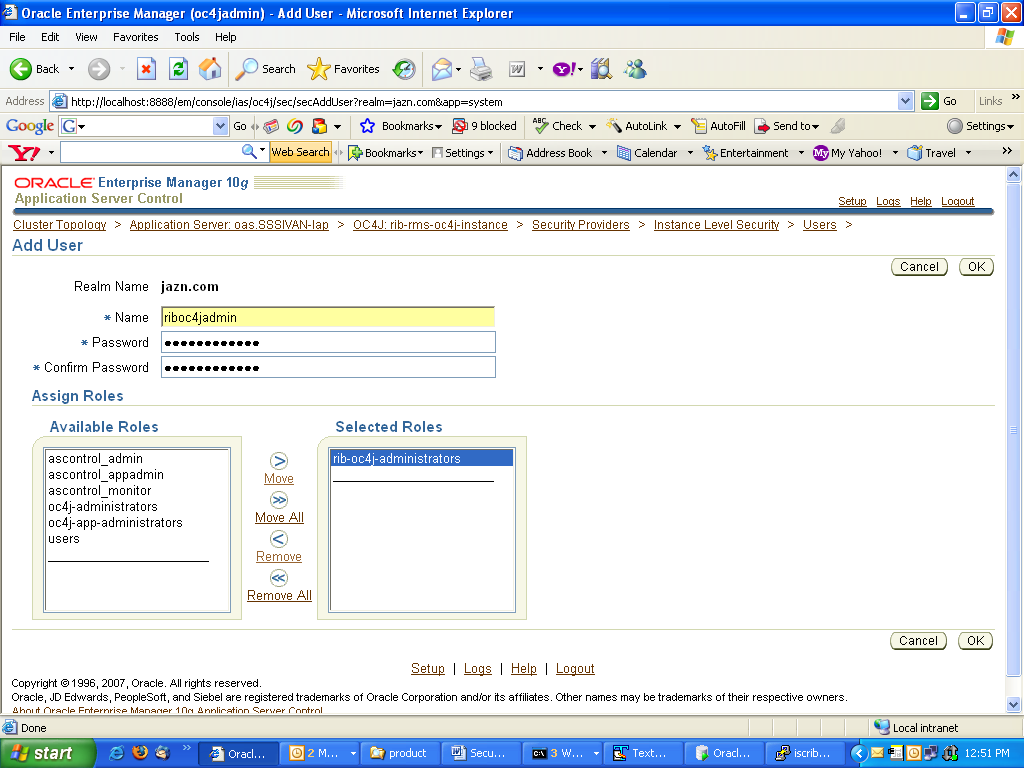Expand the Entertainment dropdown arrow
1024x768 pixels.
tap(801, 153)
